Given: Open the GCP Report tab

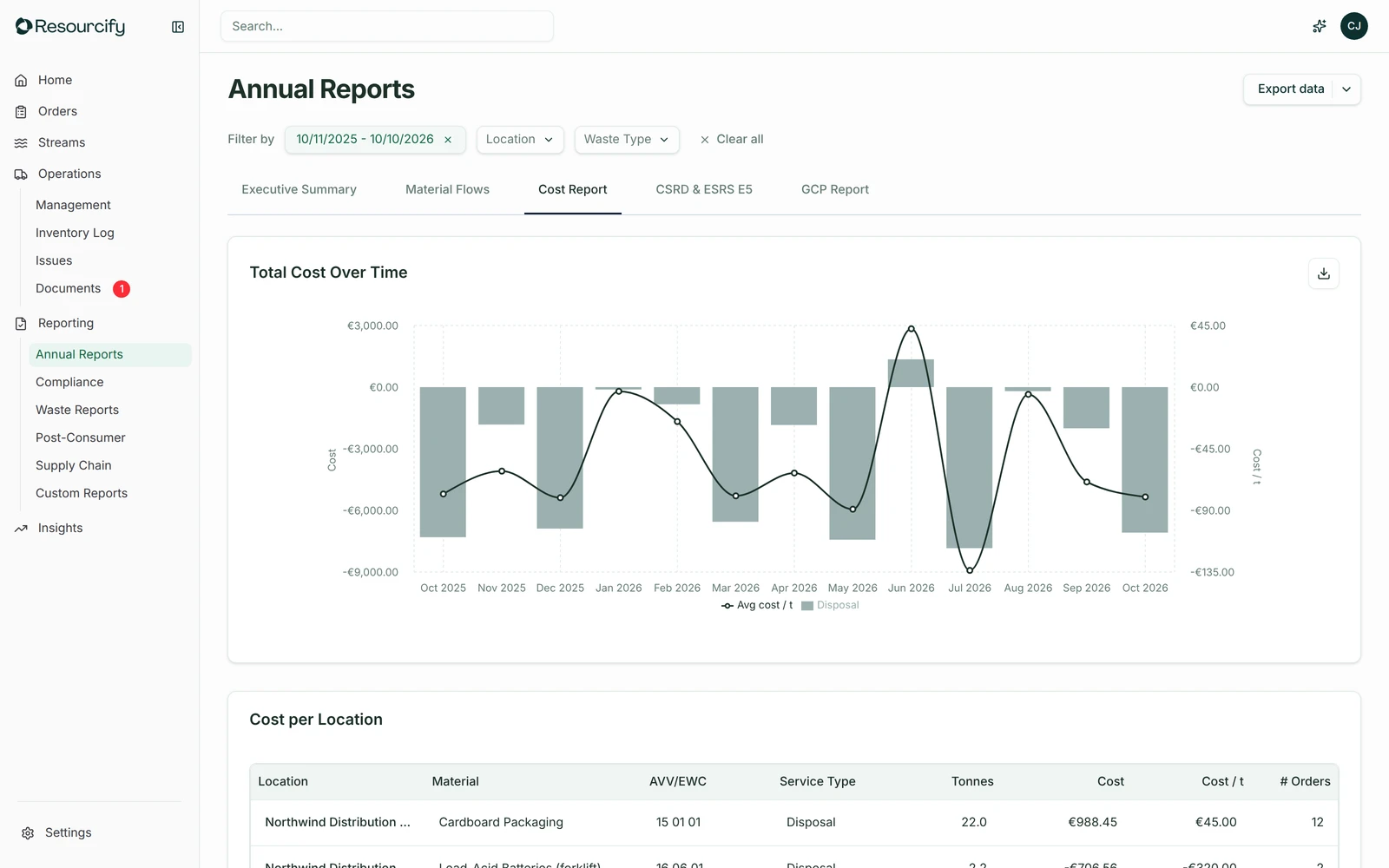Looking at the screenshot, I should [835, 189].
